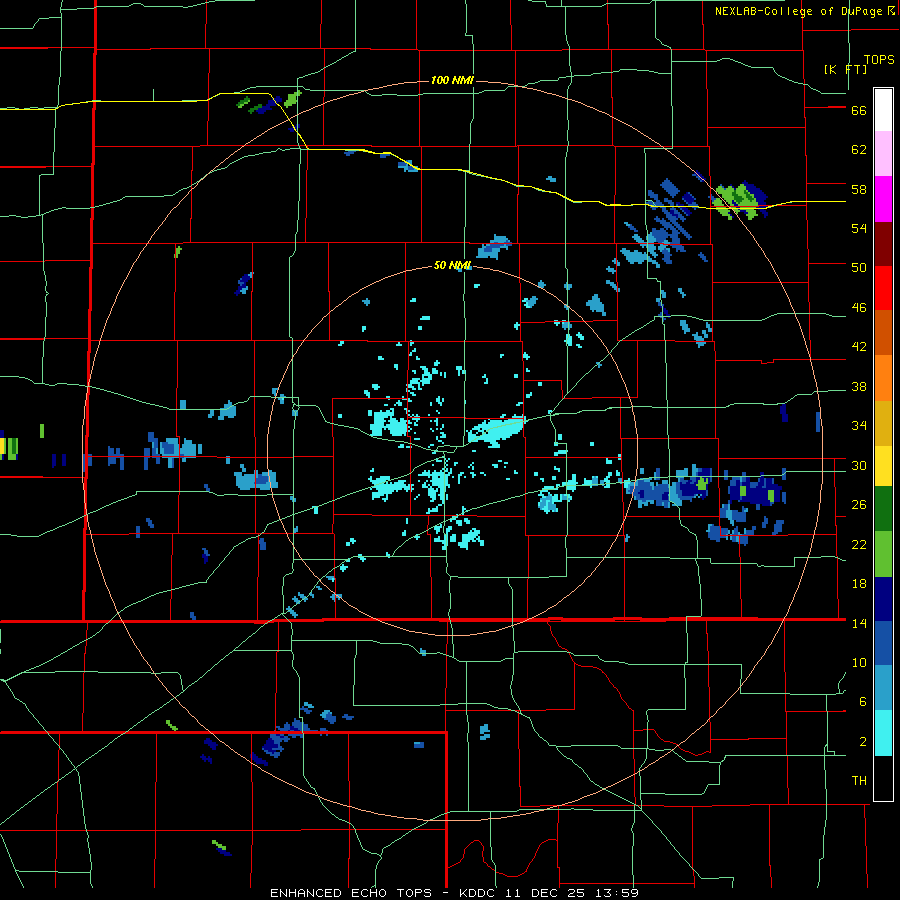Click the 14 value on the legend scale
Screen dimensions: 900x900
tap(859, 623)
